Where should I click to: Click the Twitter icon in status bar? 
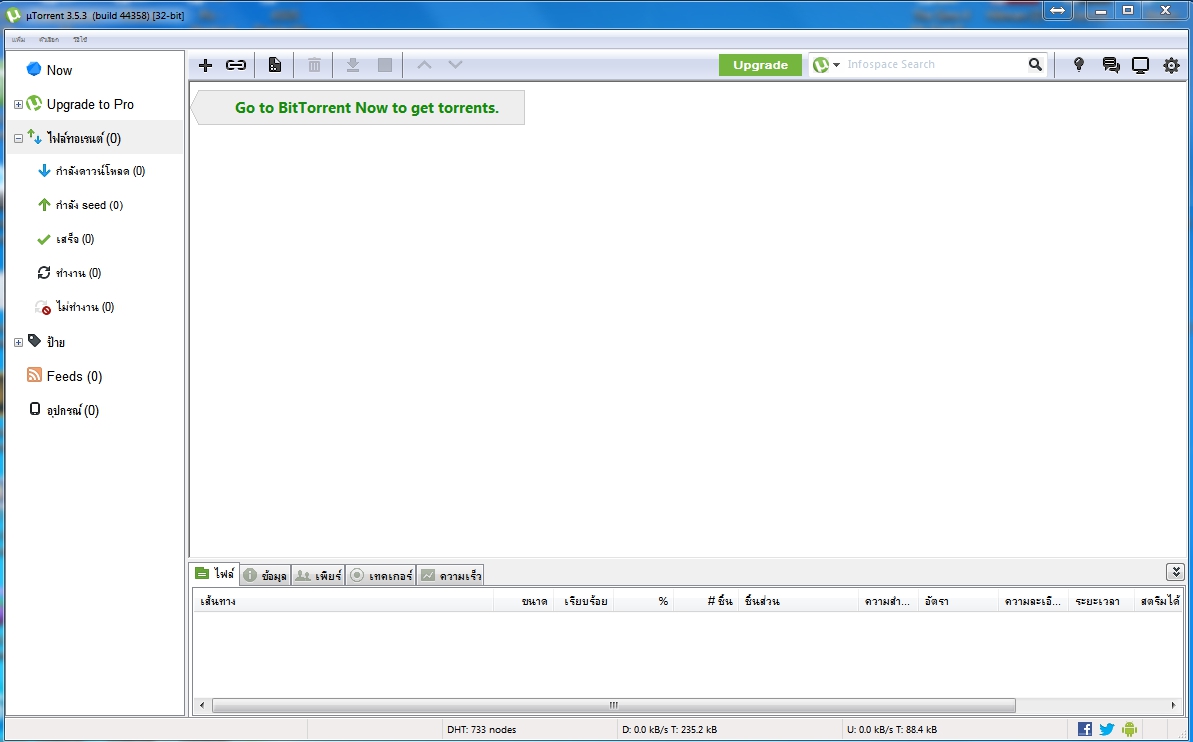click(1107, 729)
